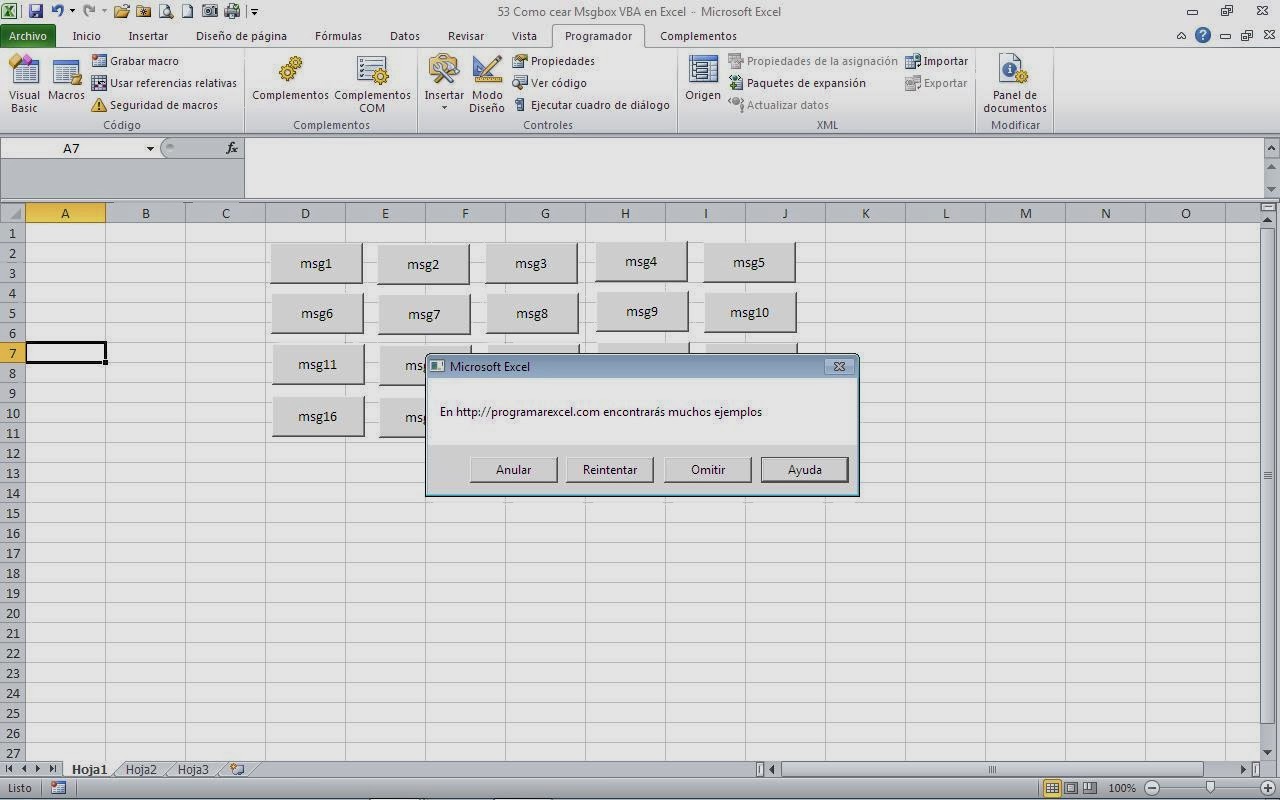Viewport: 1280px width, 800px height.
Task: Start Grabar macro recording
Action: tap(135, 61)
